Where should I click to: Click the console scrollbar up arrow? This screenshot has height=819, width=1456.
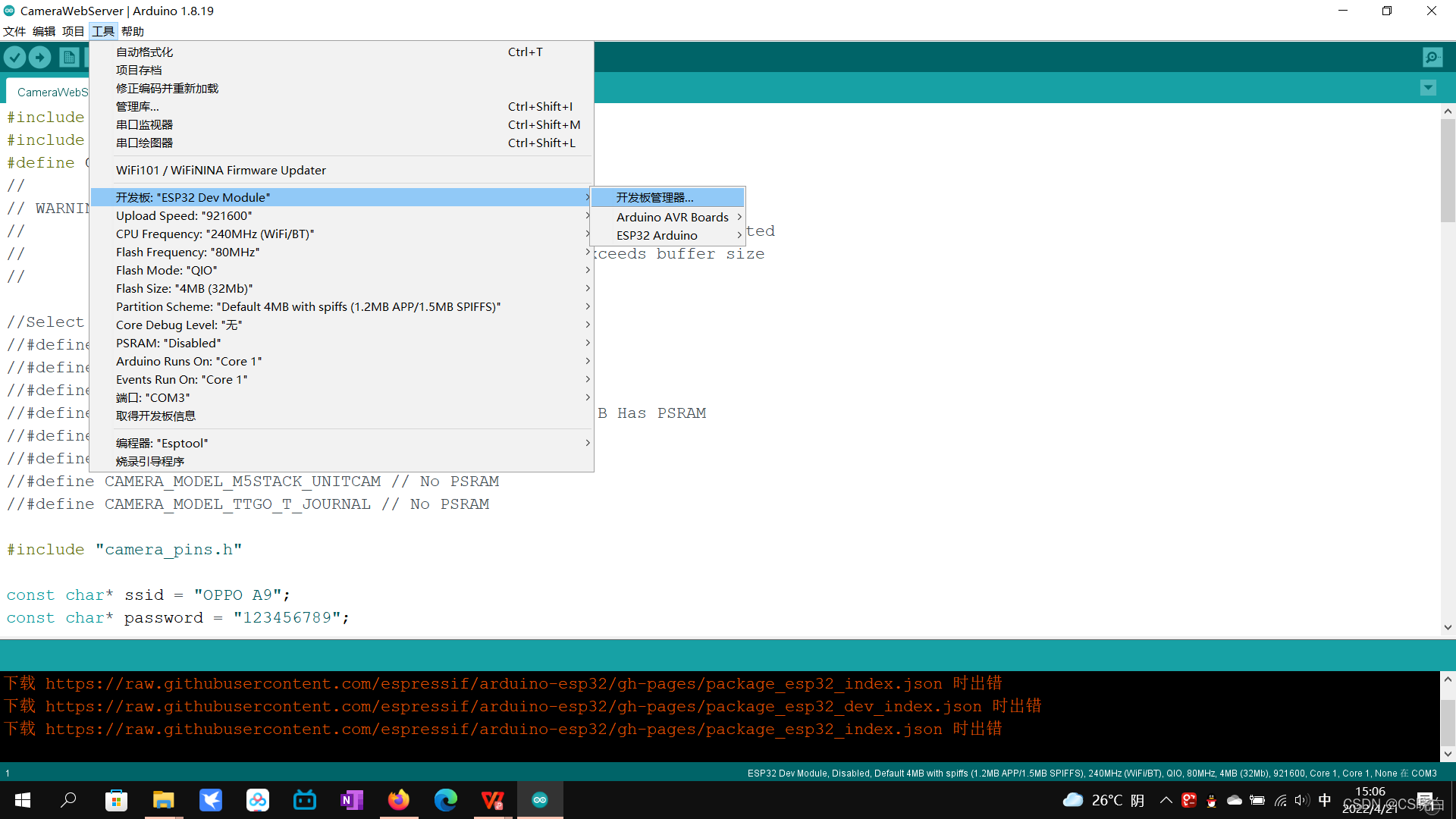(1448, 679)
